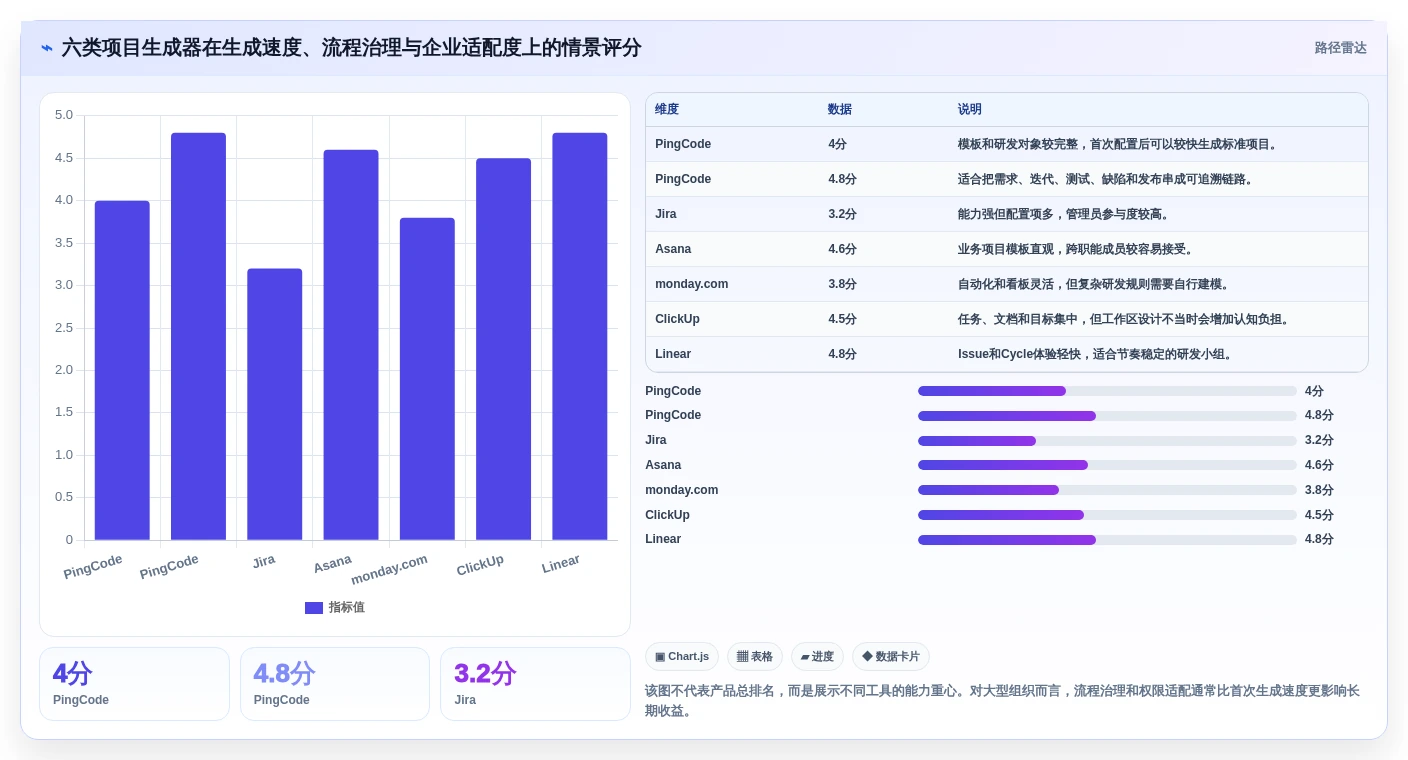Click the lightning icon beside the title
The height and width of the screenshot is (760, 1408).
(x=47, y=48)
